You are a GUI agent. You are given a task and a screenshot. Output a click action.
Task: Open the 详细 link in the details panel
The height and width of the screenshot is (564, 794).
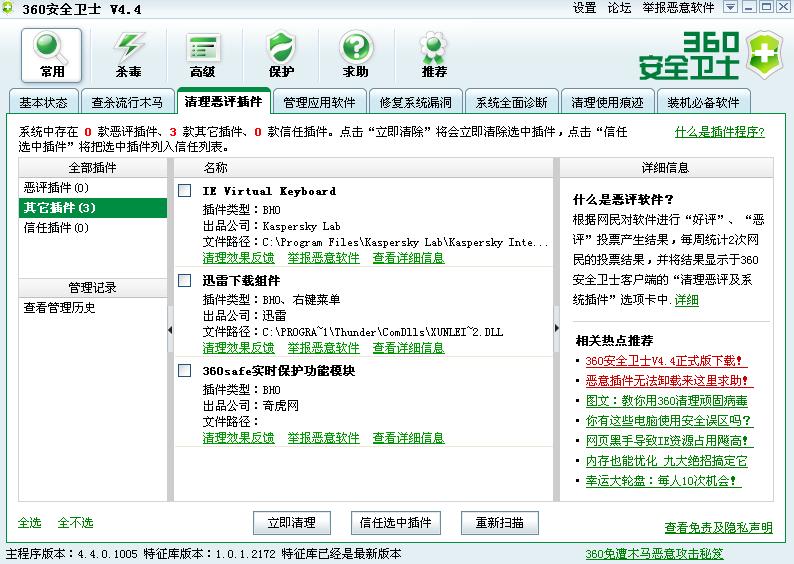687,300
